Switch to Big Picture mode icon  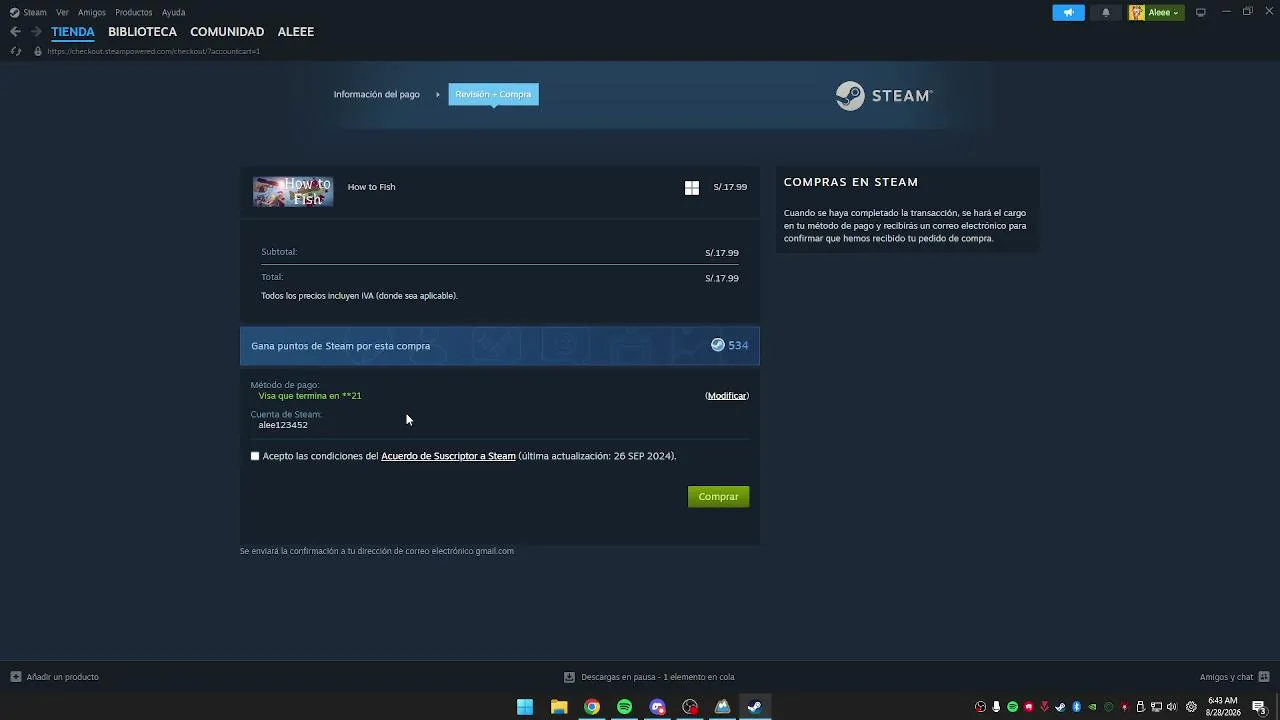[1201, 12]
